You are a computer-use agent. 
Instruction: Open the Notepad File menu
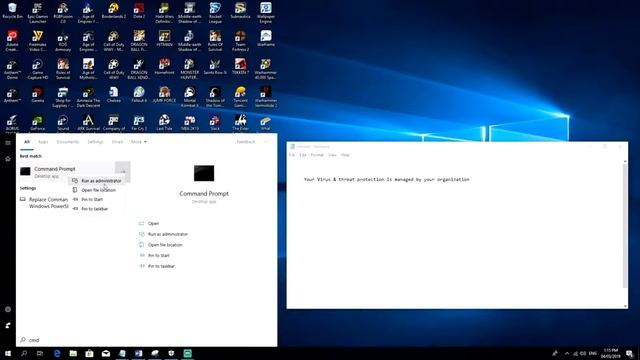292,155
